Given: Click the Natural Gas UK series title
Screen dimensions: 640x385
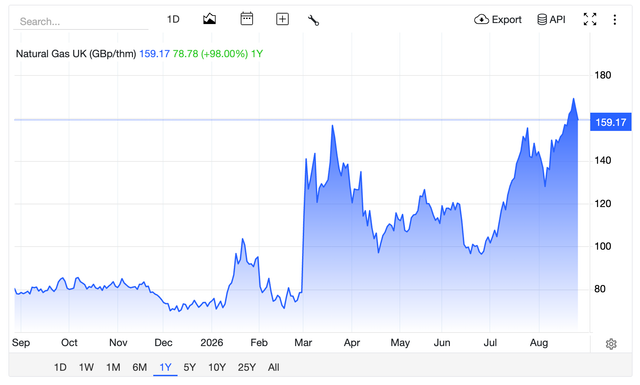Looking at the screenshot, I should click(76, 54).
